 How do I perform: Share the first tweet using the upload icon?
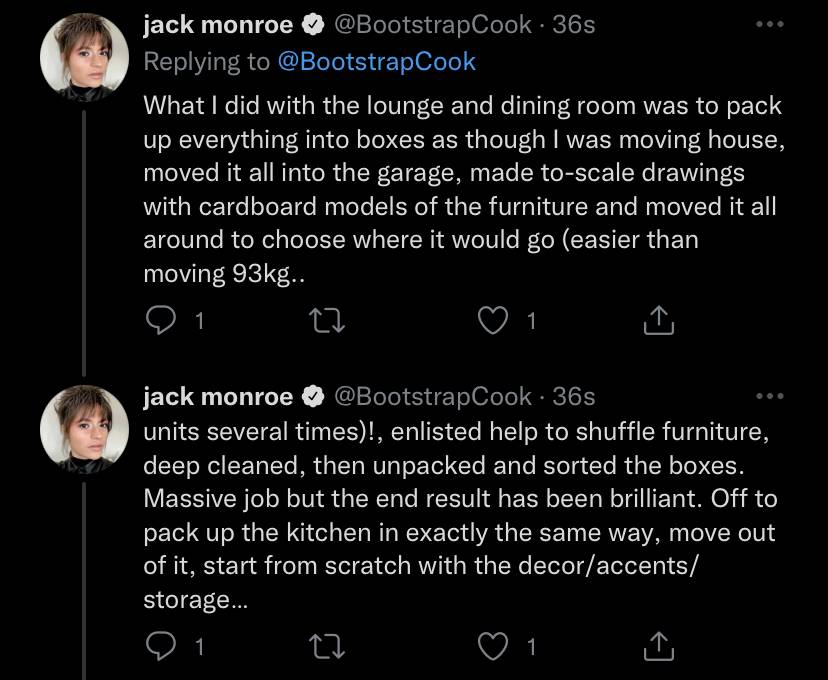coord(658,320)
